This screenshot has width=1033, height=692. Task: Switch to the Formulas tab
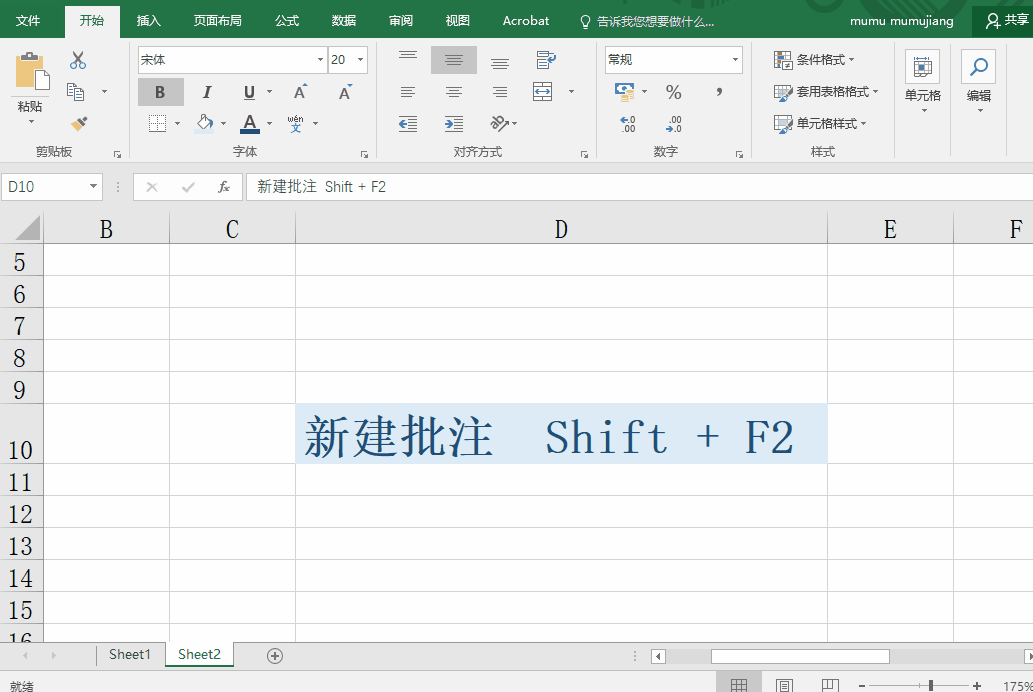287,21
